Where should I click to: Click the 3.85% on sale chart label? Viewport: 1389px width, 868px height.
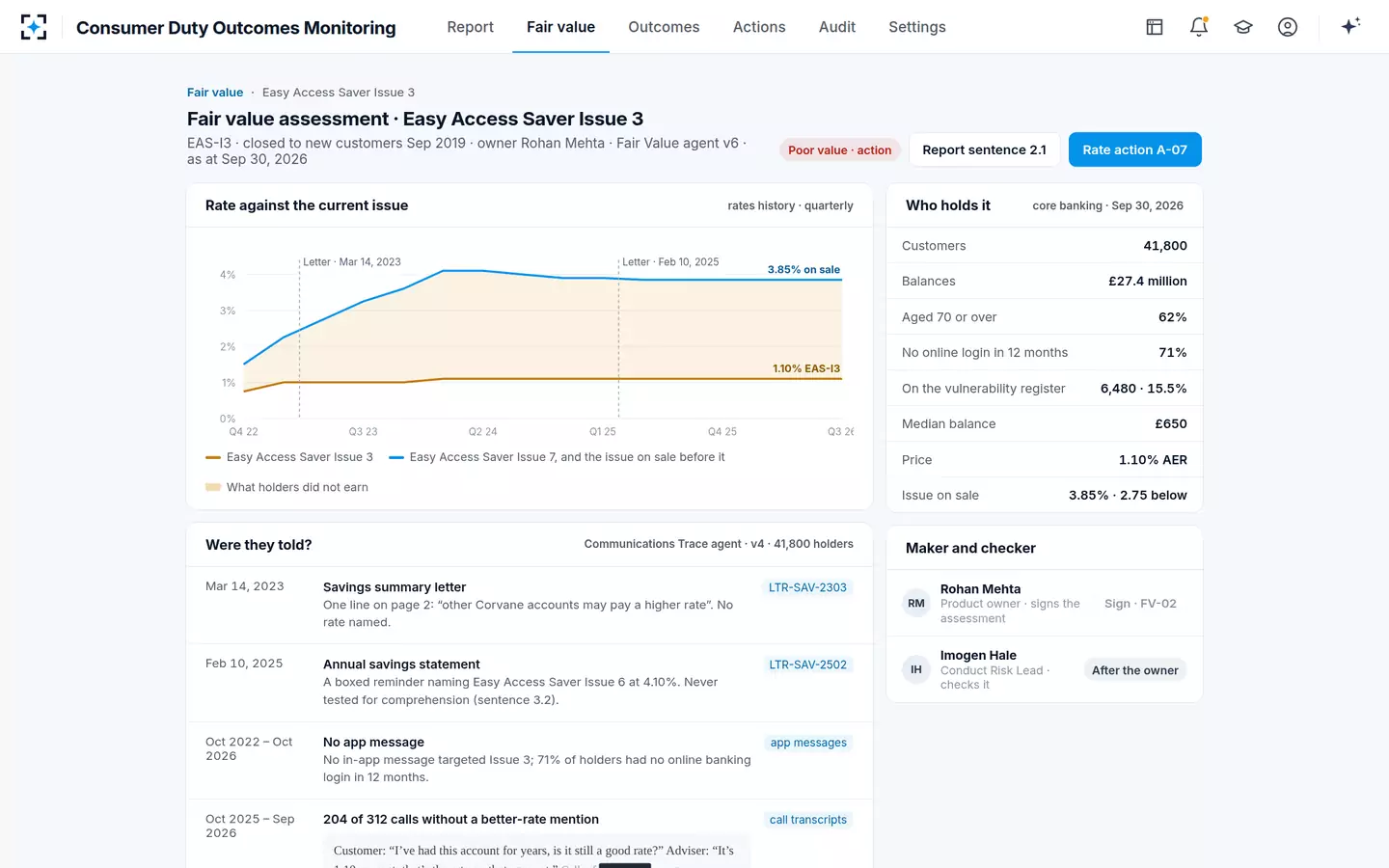pos(803,270)
